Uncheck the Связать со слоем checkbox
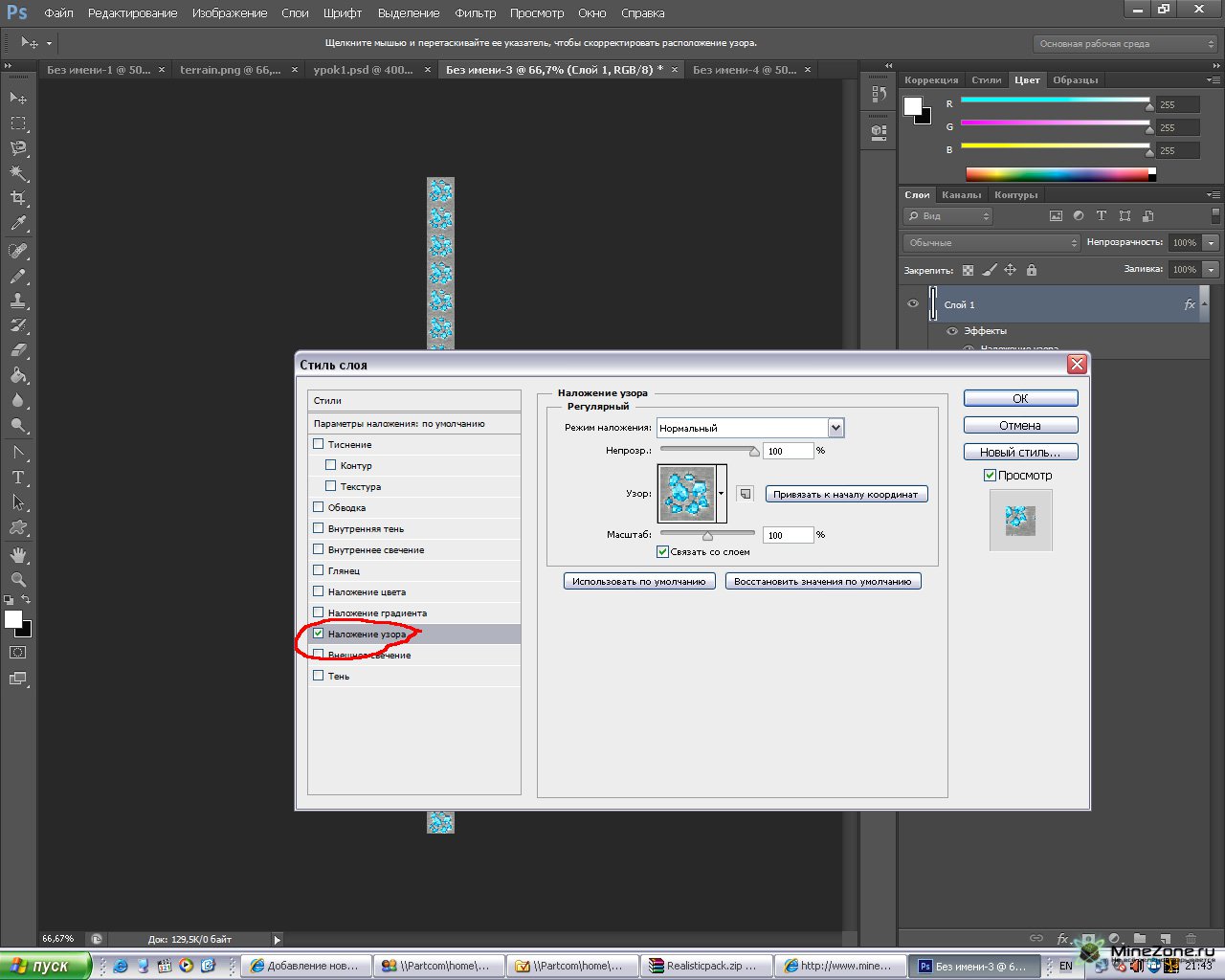Screen dimensions: 1225x980 pyautogui.click(x=662, y=552)
